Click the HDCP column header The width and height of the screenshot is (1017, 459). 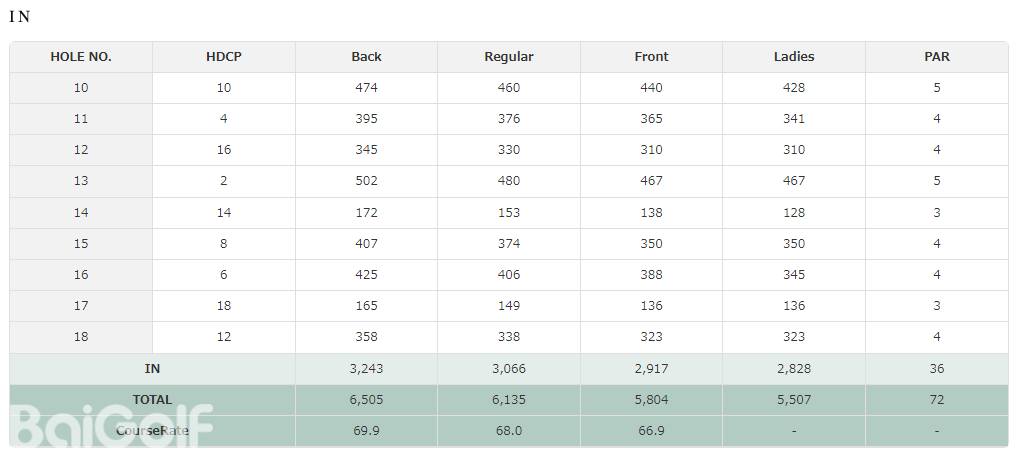(224, 57)
